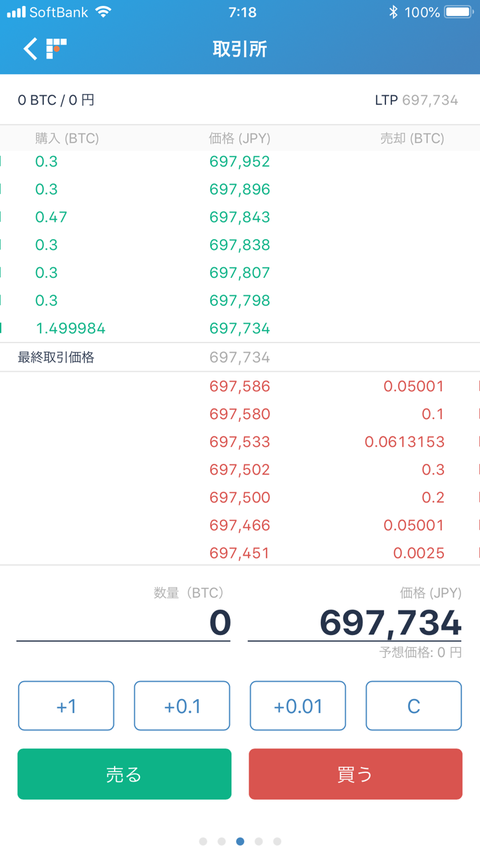Screen dimensions: 480x853
Task: Select ask price 697,838
Action: point(240,245)
